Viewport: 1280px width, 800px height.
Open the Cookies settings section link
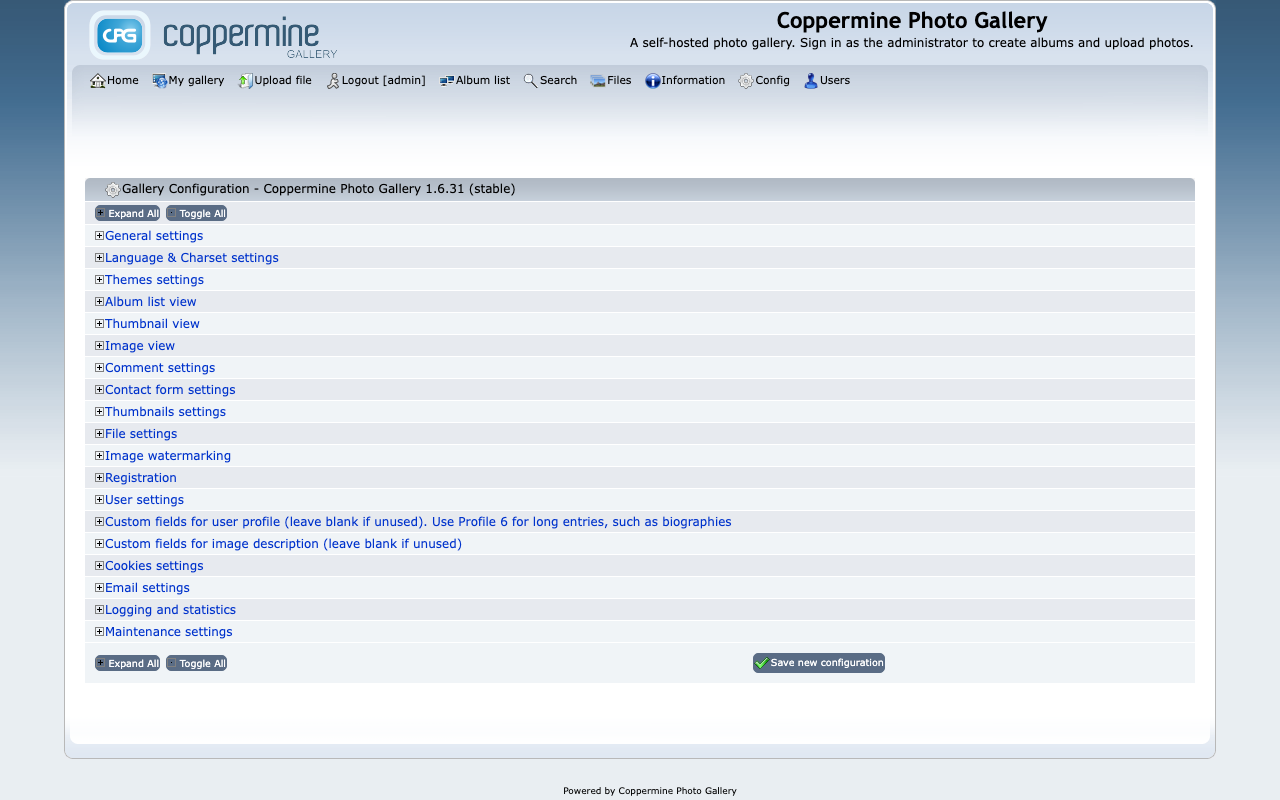[154, 566]
